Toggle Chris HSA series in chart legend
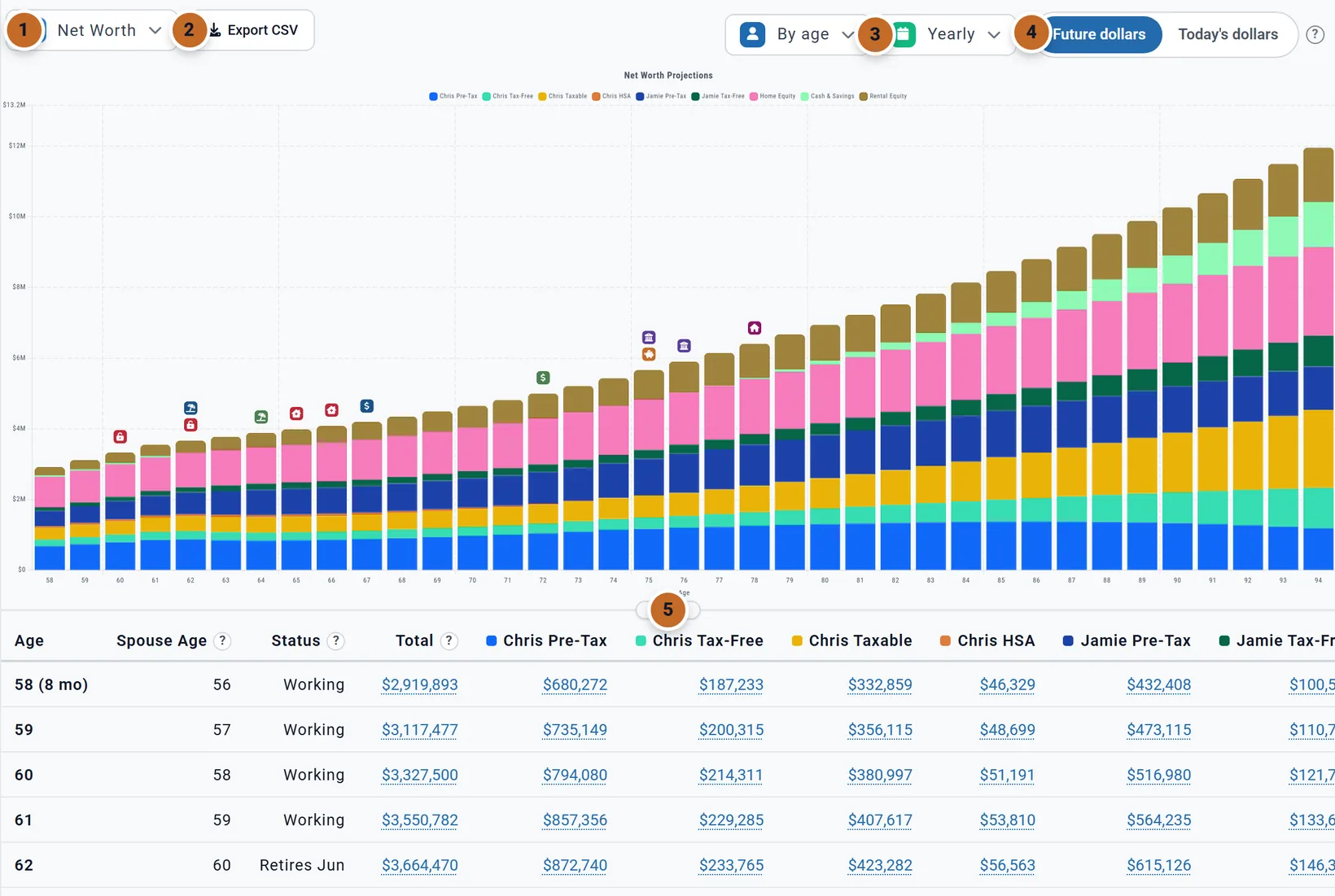 [611, 96]
